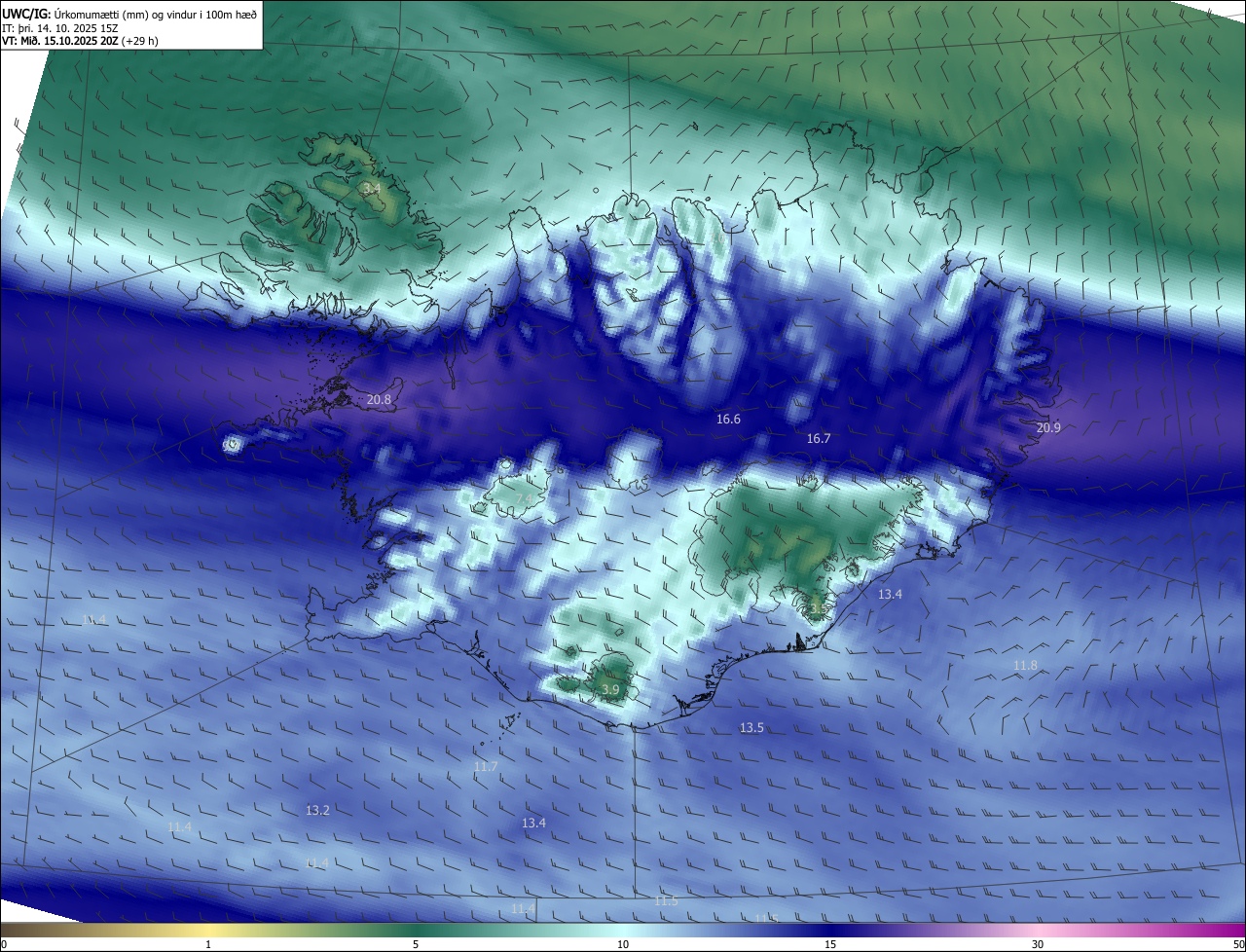Click the 13.4 value southeast of 13.2
This screenshot has width=1246, height=952.
533,824
